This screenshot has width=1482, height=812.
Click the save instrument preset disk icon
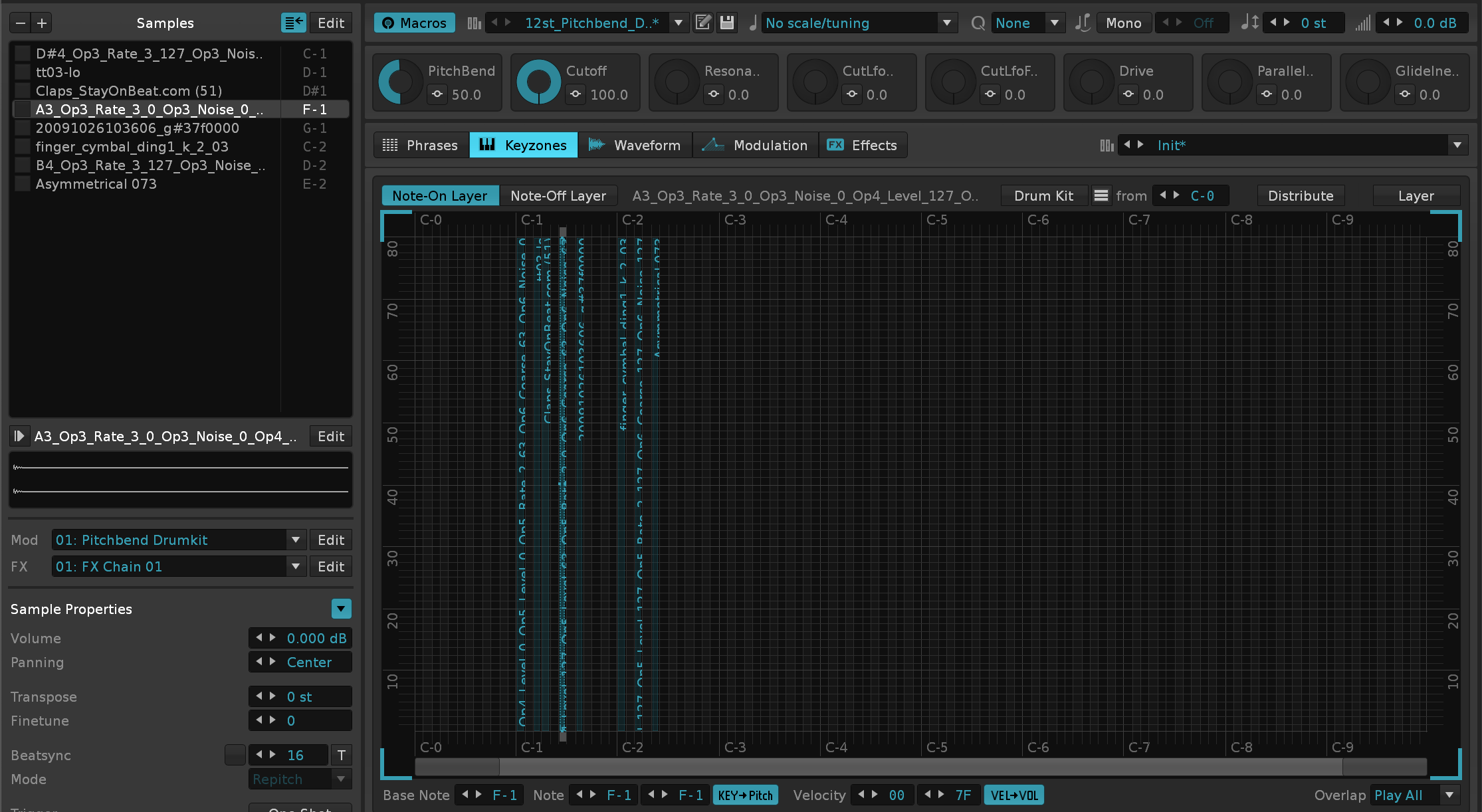pos(727,23)
